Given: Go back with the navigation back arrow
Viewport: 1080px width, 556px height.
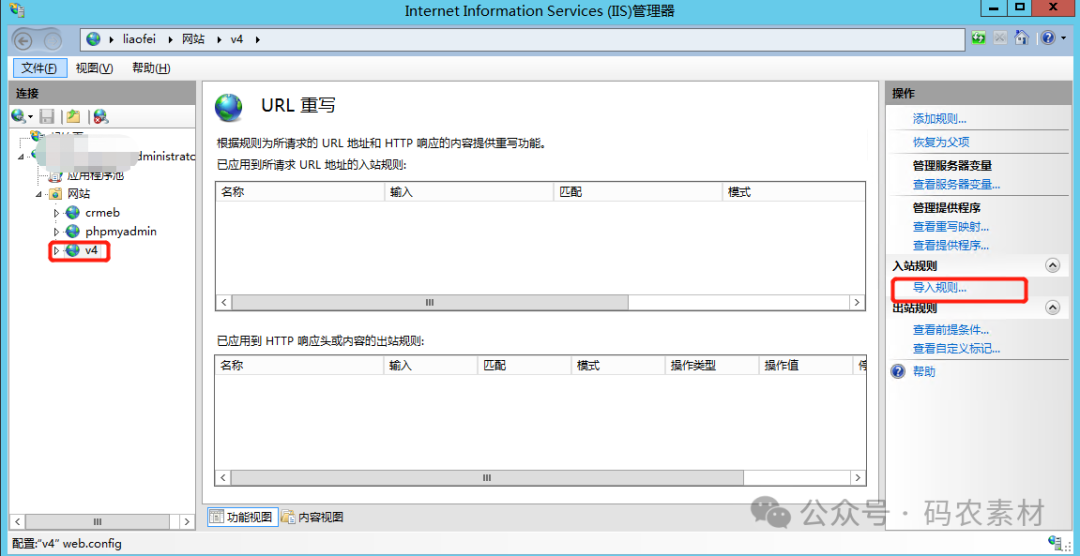Looking at the screenshot, I should click(x=25, y=40).
